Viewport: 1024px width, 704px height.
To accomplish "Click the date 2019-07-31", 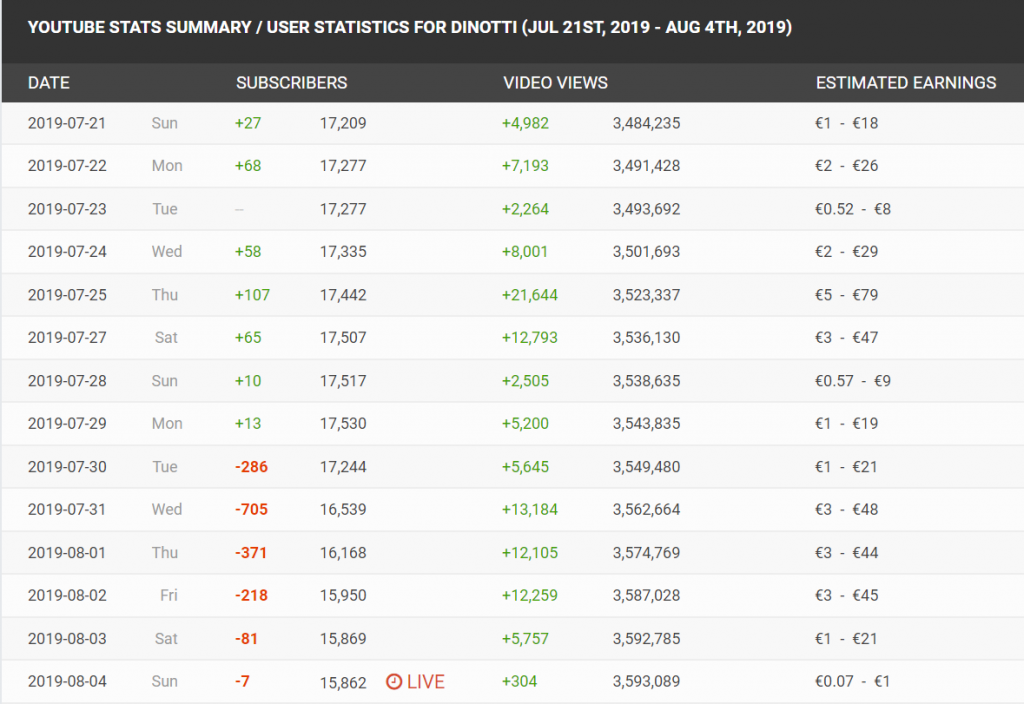I will [67, 509].
